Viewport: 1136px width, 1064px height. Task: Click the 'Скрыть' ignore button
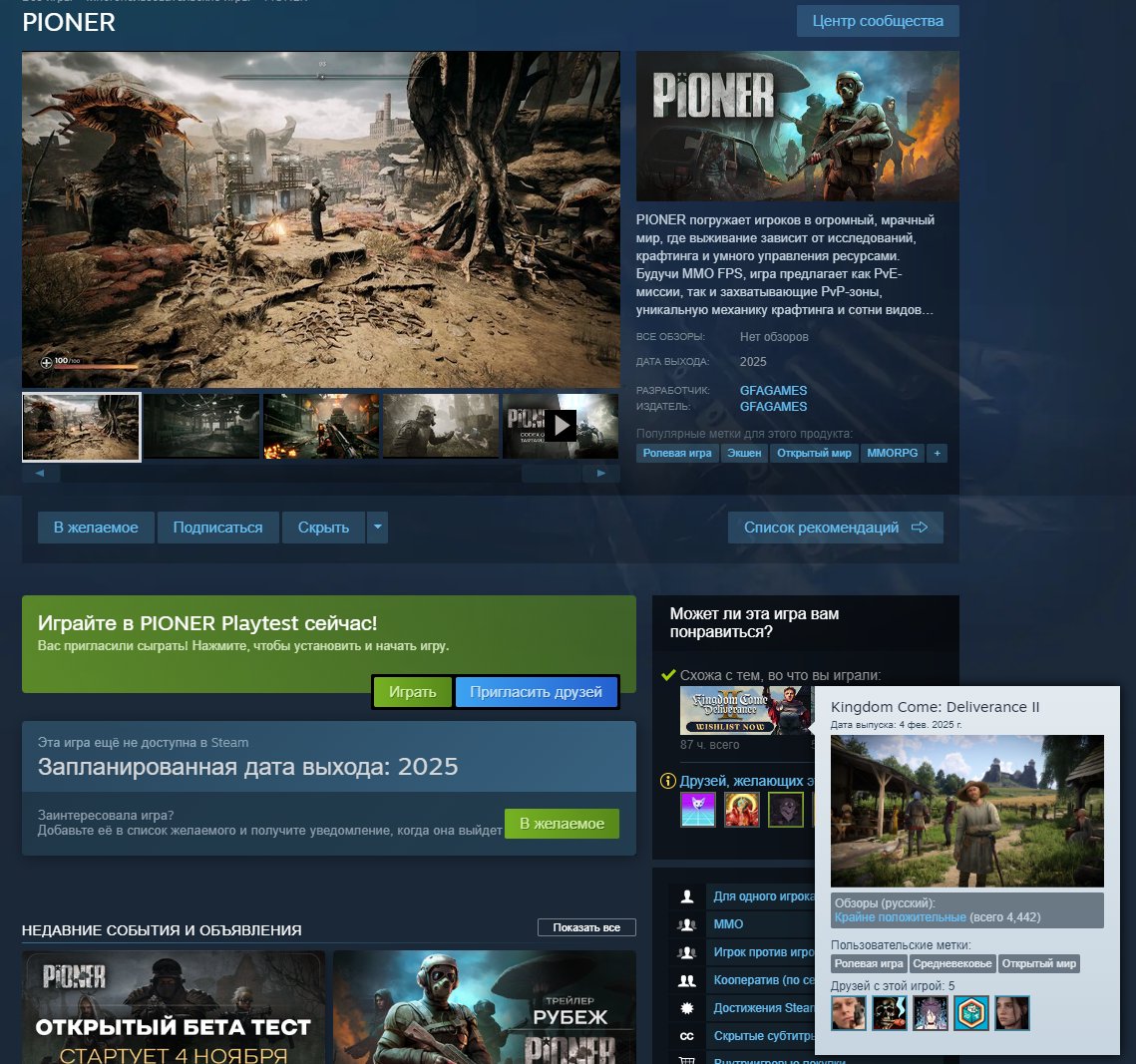[x=323, y=528]
